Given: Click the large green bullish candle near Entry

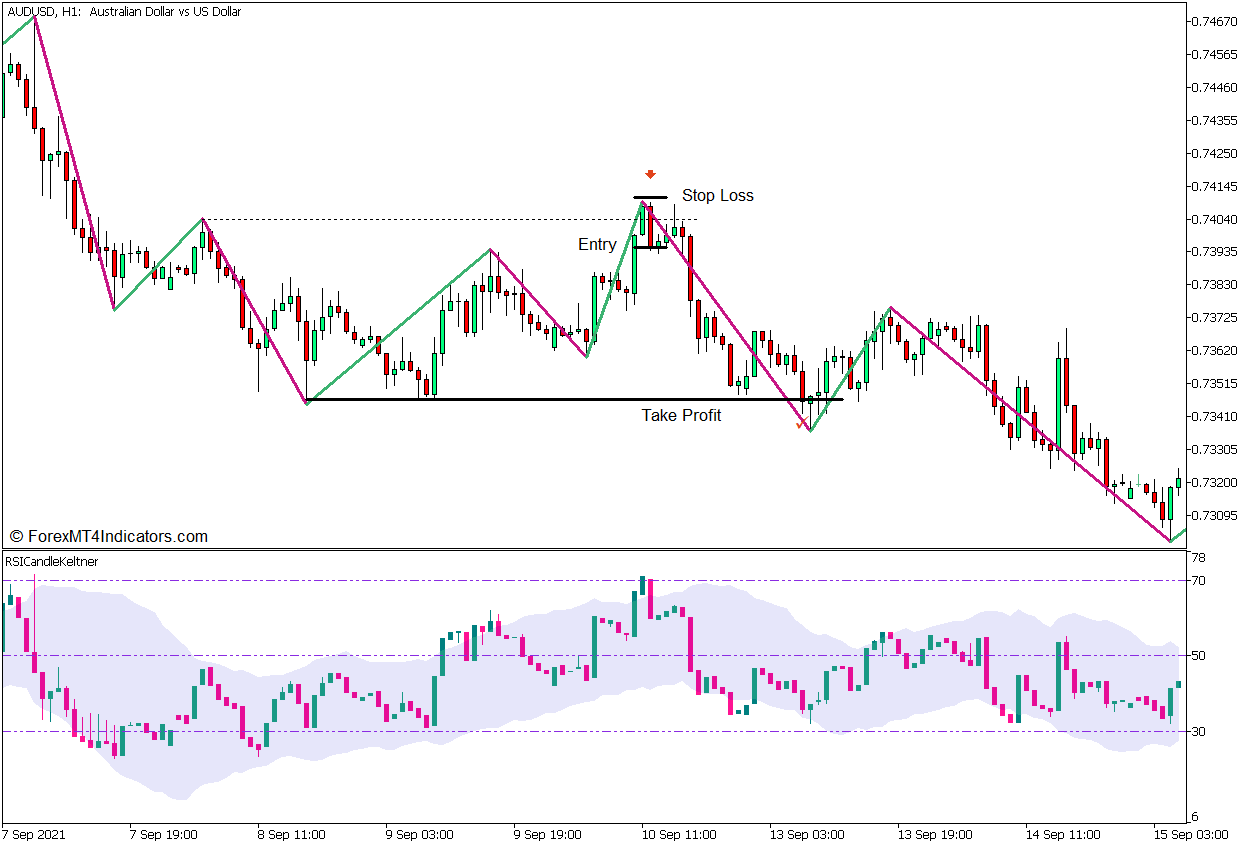Looking at the screenshot, I should point(632,270).
